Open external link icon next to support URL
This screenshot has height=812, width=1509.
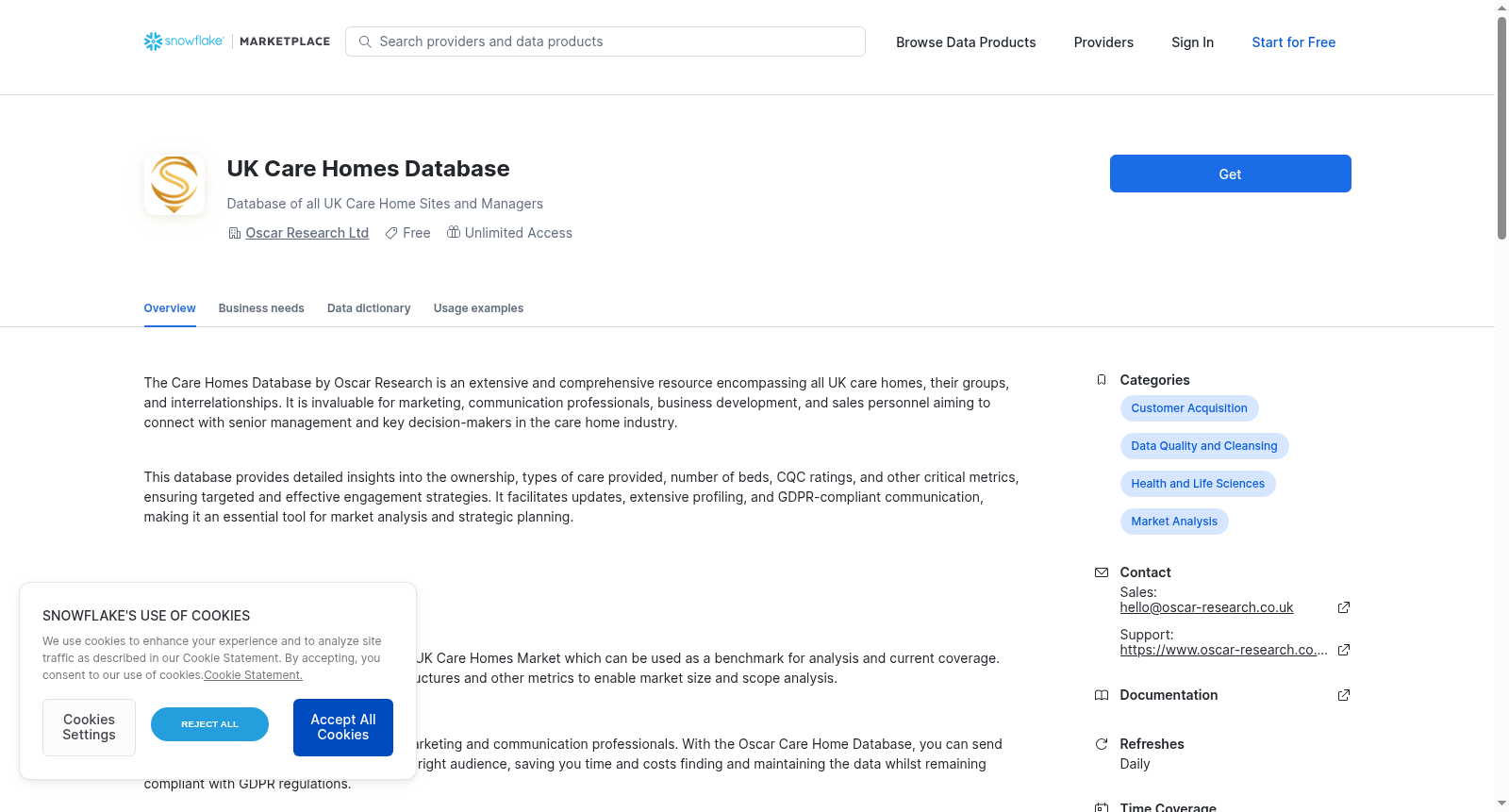click(x=1344, y=650)
